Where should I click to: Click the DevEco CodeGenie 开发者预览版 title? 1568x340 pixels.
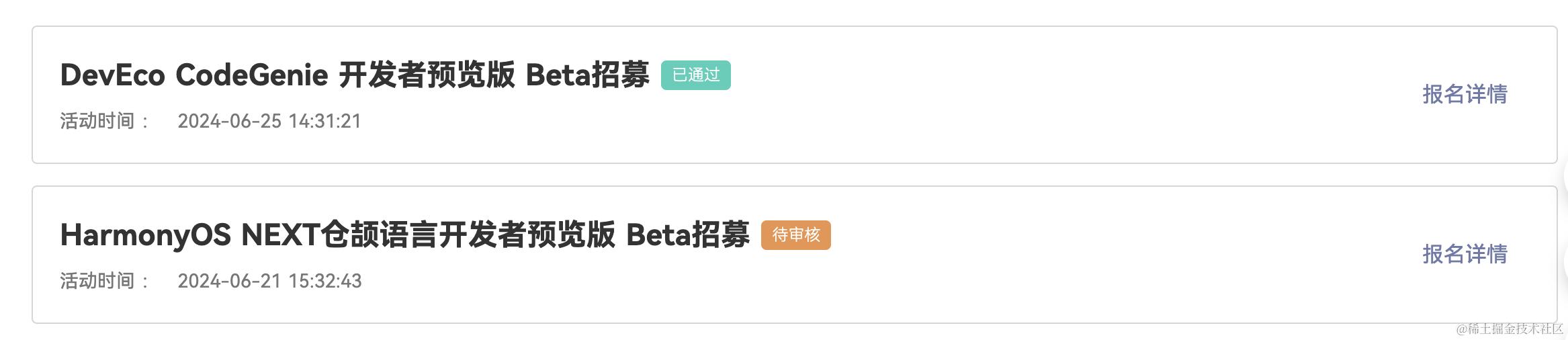pos(355,75)
